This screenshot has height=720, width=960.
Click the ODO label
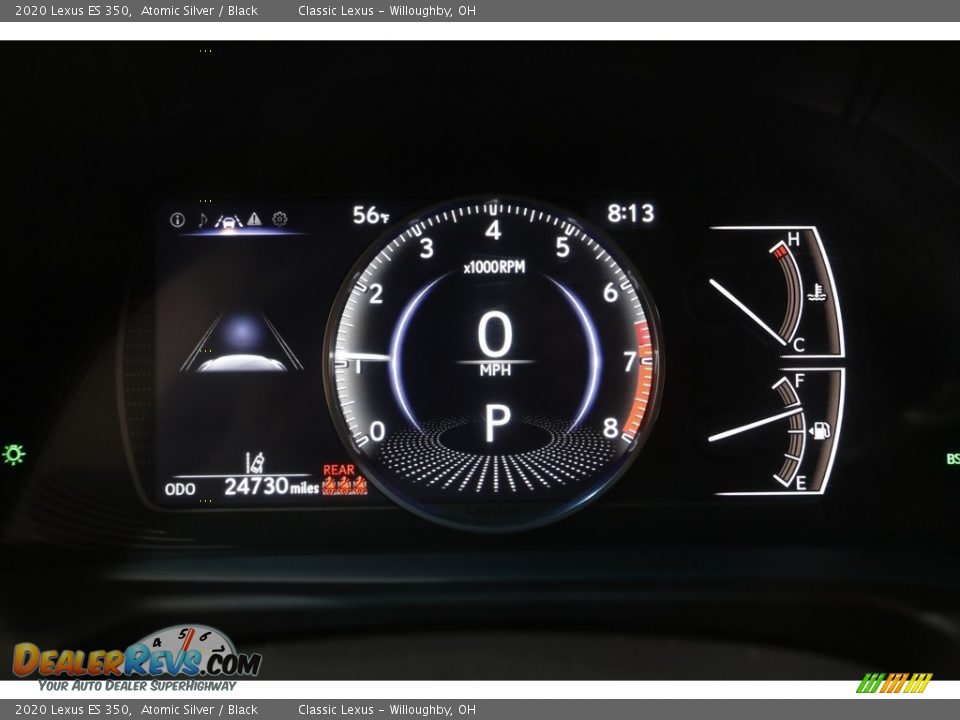(x=180, y=489)
